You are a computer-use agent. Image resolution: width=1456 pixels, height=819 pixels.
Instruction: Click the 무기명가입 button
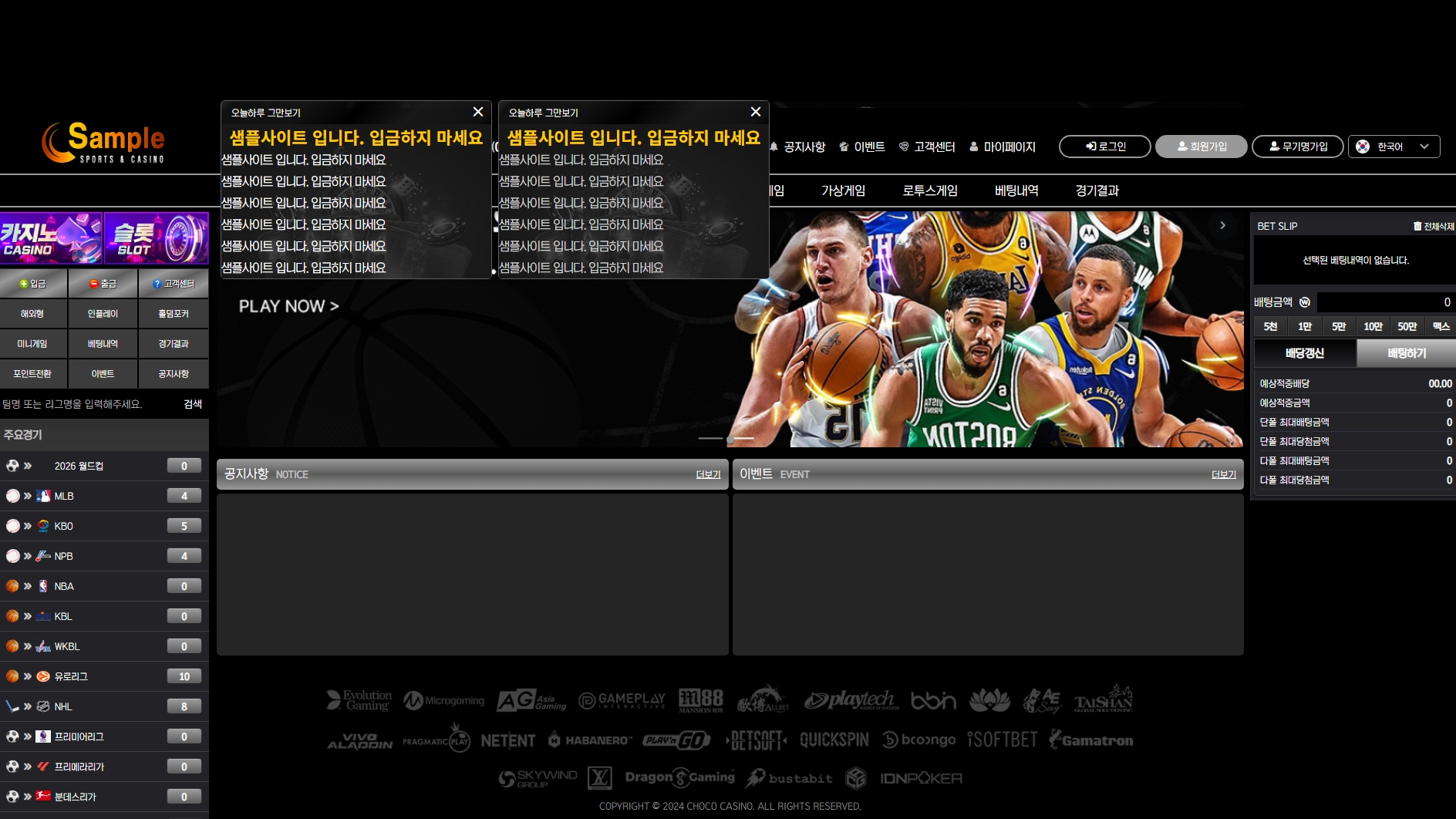pos(1298,147)
